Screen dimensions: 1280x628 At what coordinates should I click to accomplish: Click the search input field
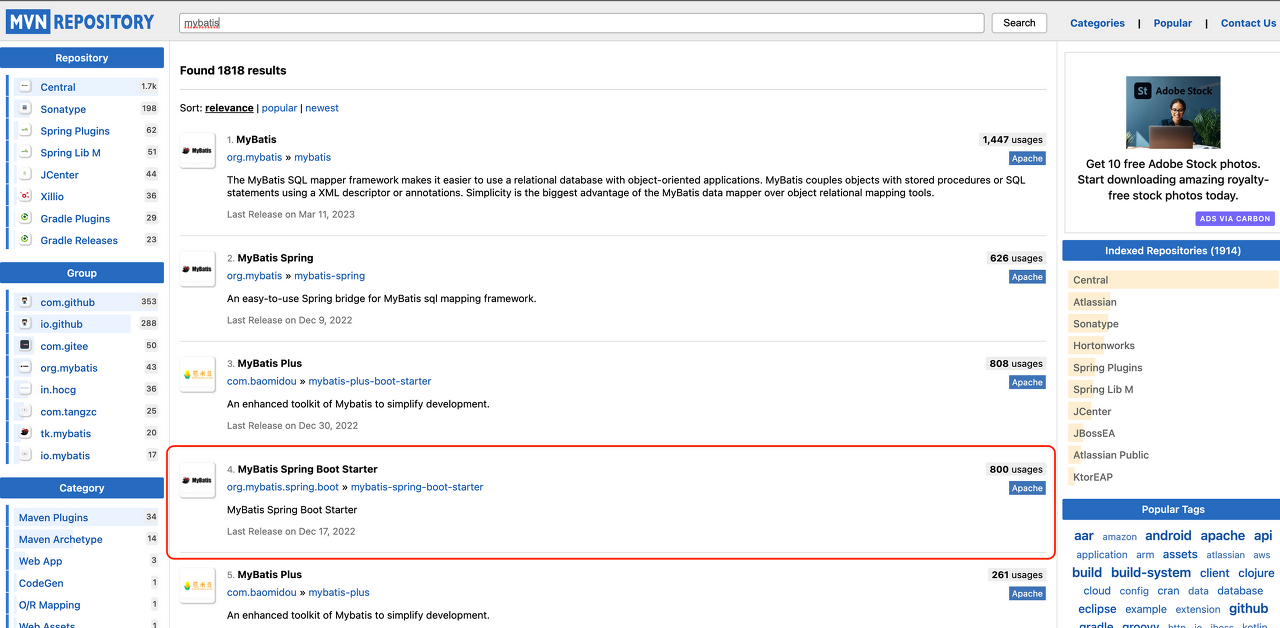click(582, 23)
